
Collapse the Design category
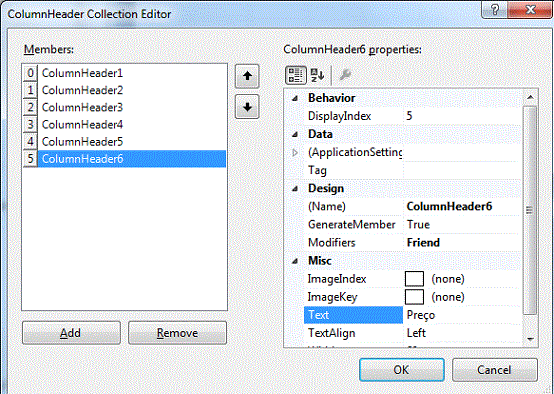[x=295, y=189]
